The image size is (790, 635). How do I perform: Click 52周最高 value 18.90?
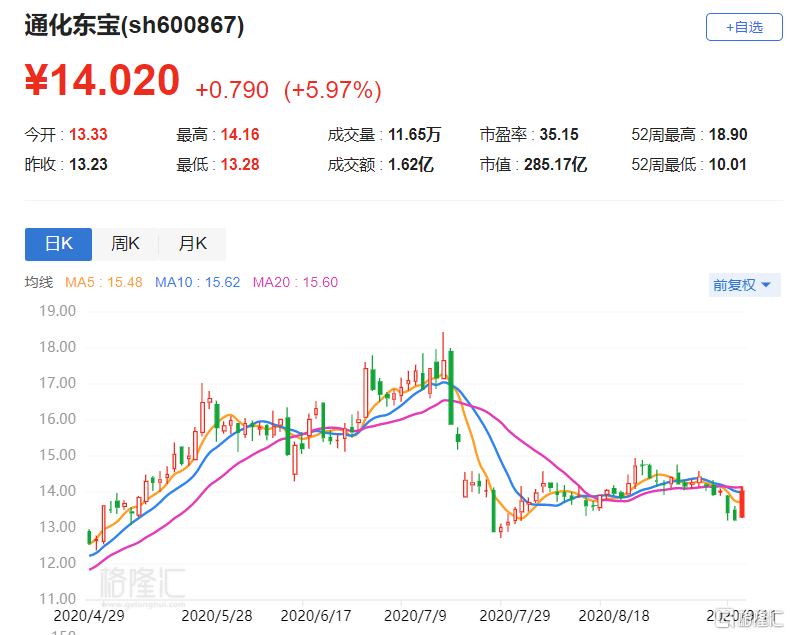pyautogui.click(x=728, y=135)
